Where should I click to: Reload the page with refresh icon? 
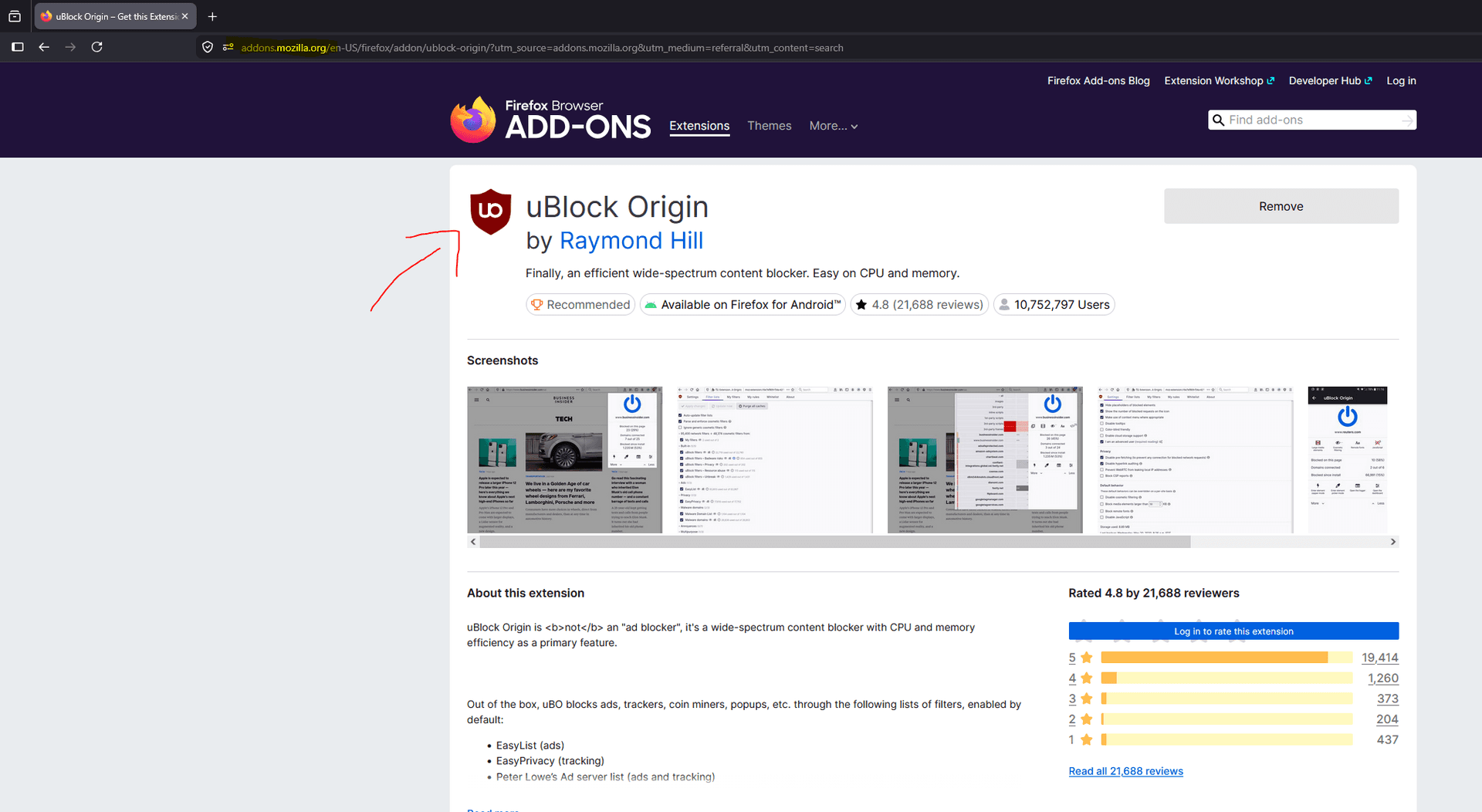[96, 47]
